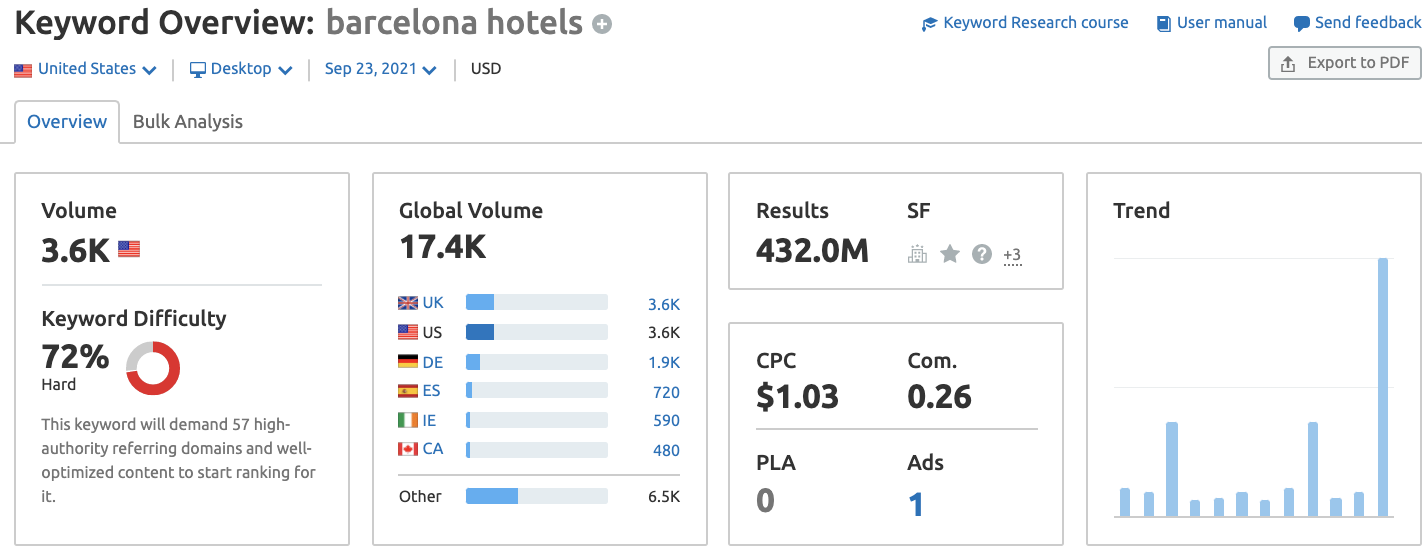This screenshot has width=1426, height=554.
Task: Open the United States country dropdown
Action: tap(86, 69)
